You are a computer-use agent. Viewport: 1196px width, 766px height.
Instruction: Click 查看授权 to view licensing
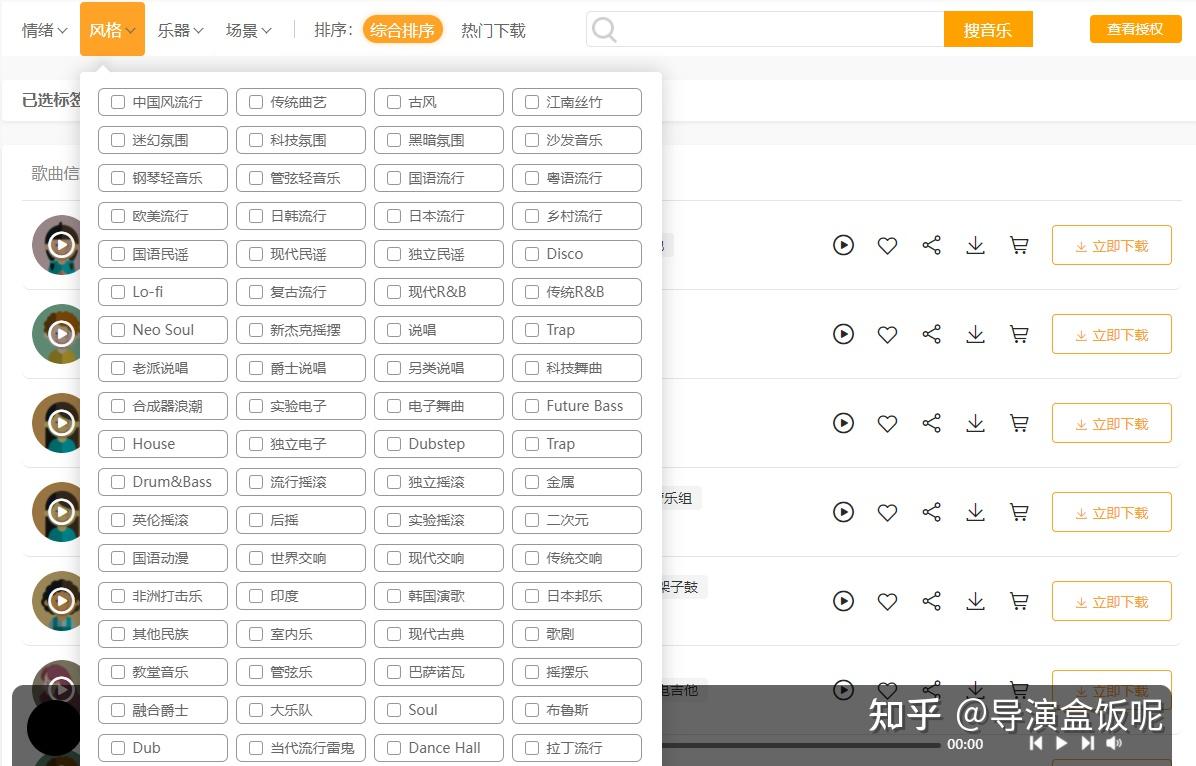[x=1134, y=29]
